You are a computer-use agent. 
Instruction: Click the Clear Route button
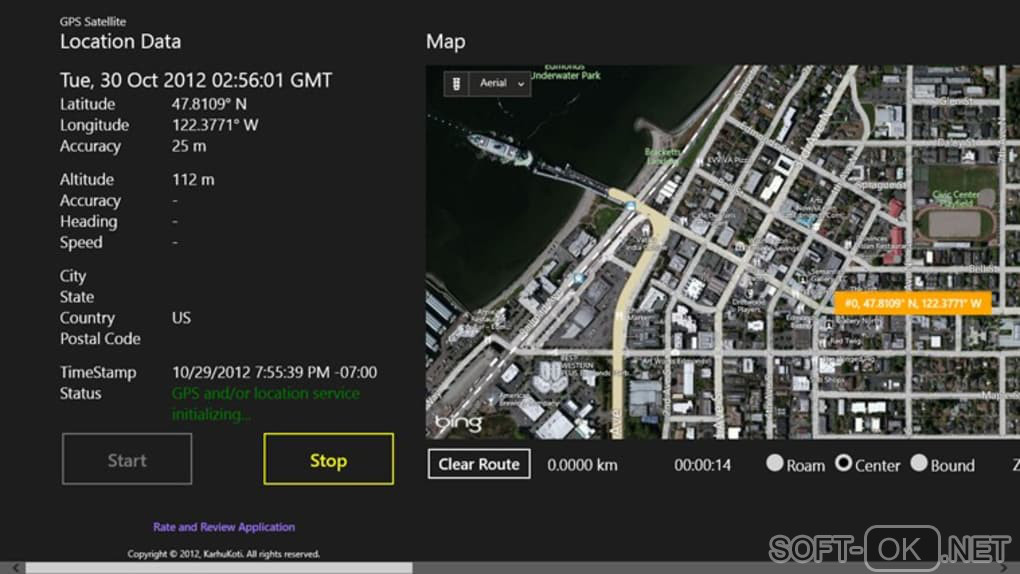(x=479, y=464)
